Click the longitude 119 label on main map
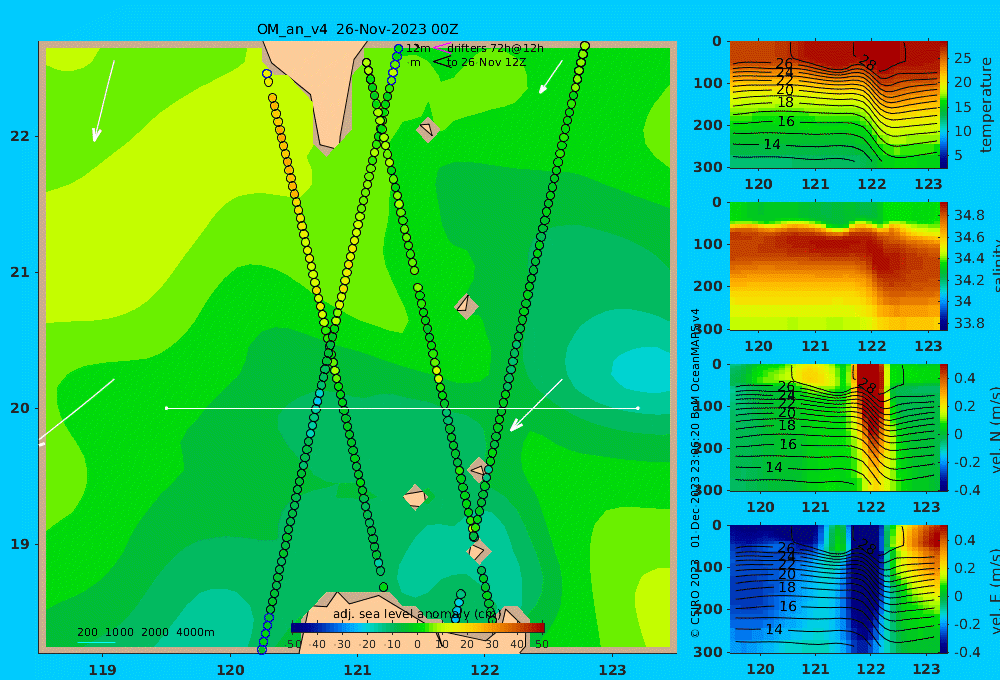 tap(103, 670)
